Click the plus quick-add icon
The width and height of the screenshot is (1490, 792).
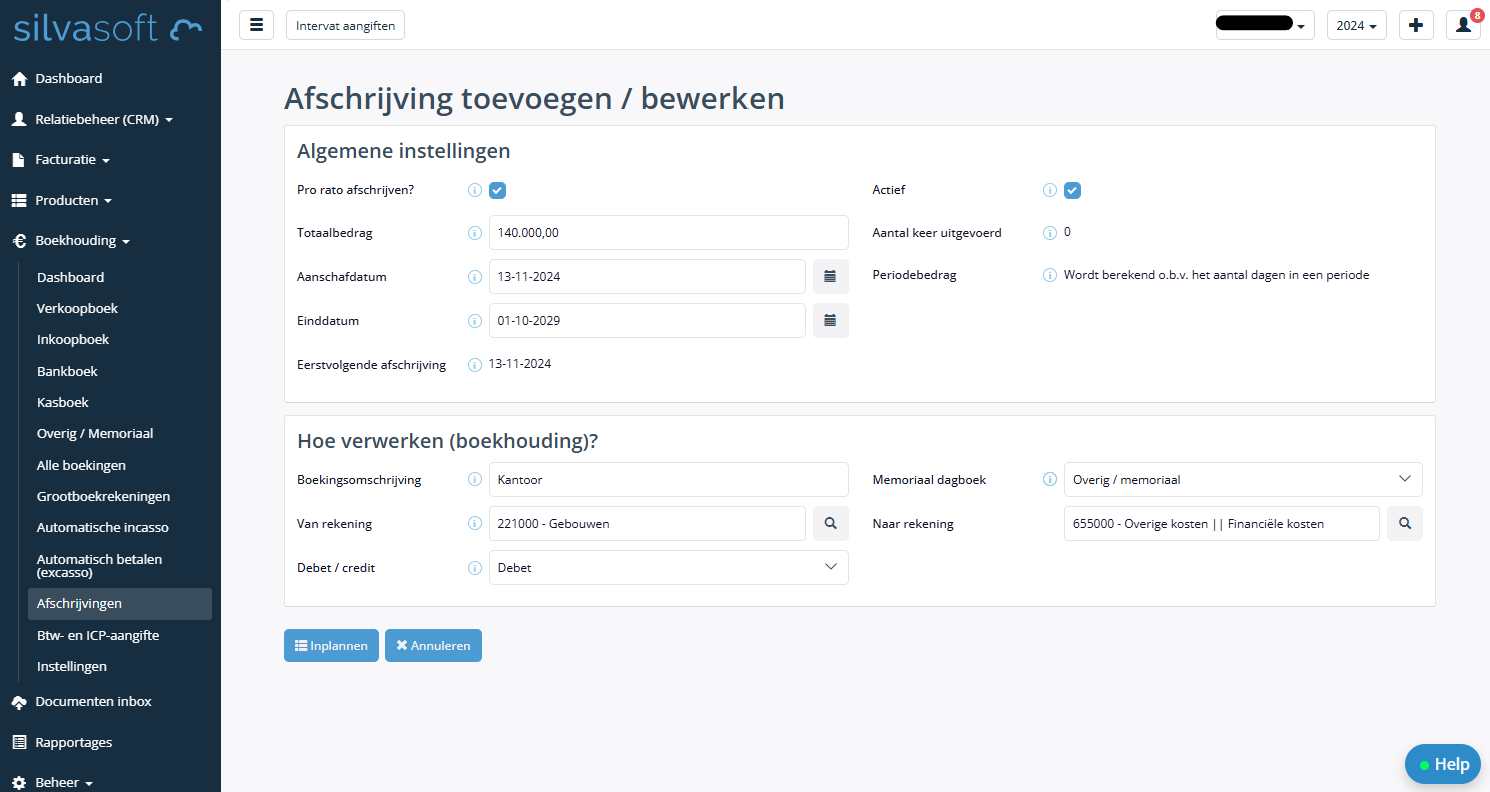[1415, 25]
